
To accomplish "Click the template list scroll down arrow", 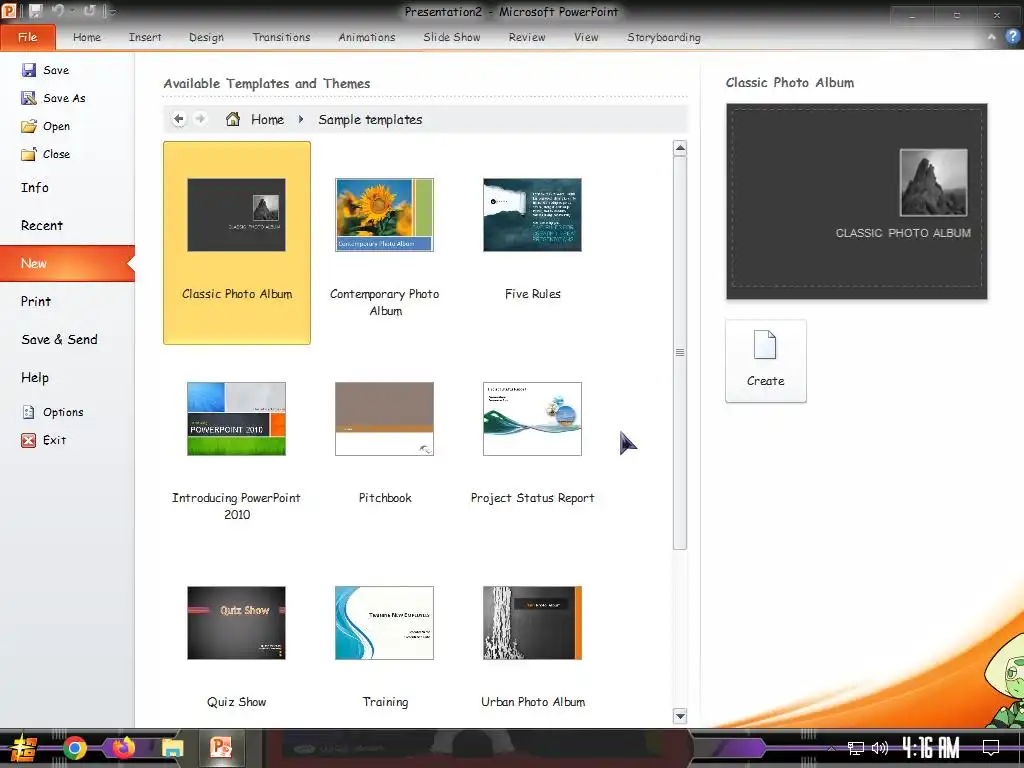I will (680, 716).
